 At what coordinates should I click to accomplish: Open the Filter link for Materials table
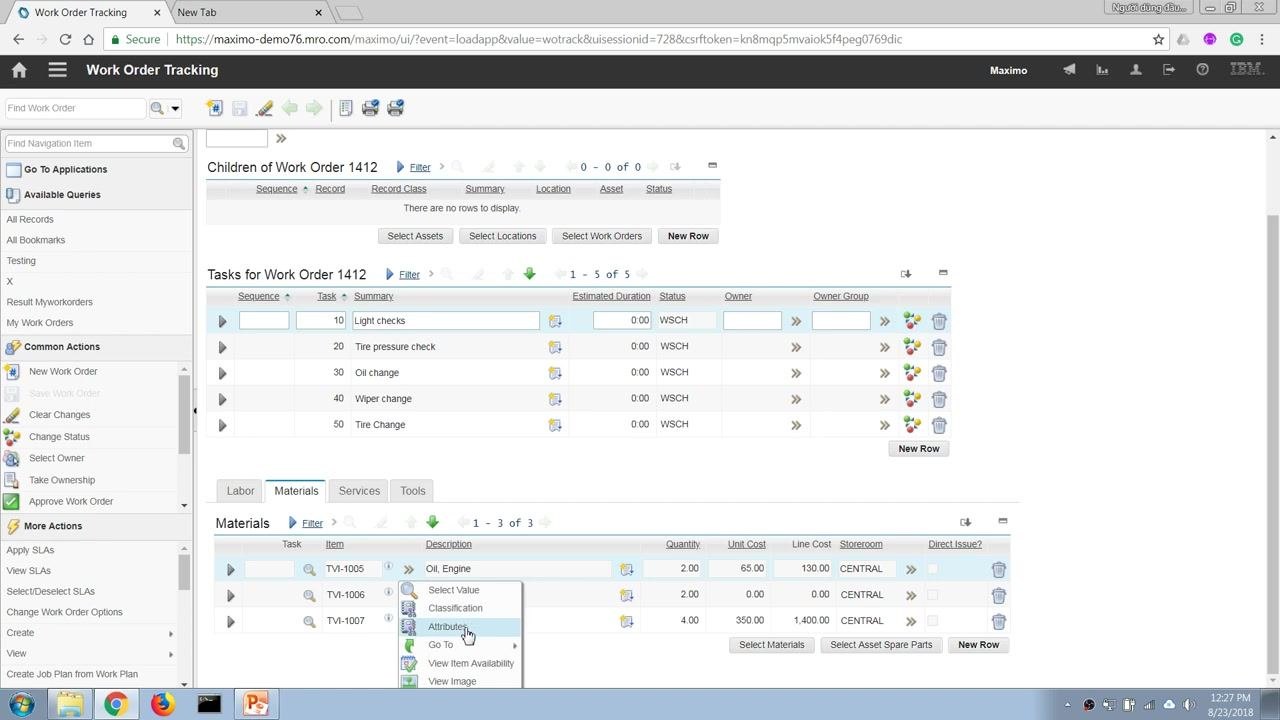(x=312, y=523)
